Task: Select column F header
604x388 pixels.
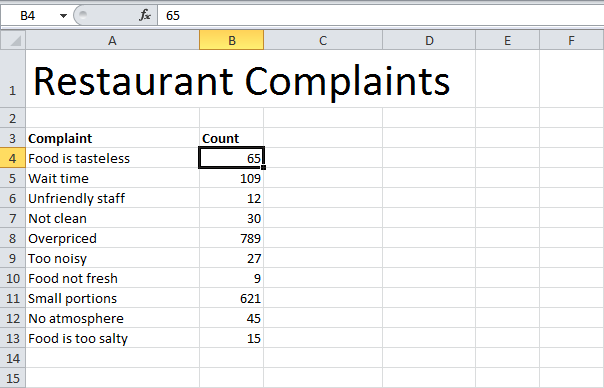Action: (x=571, y=40)
